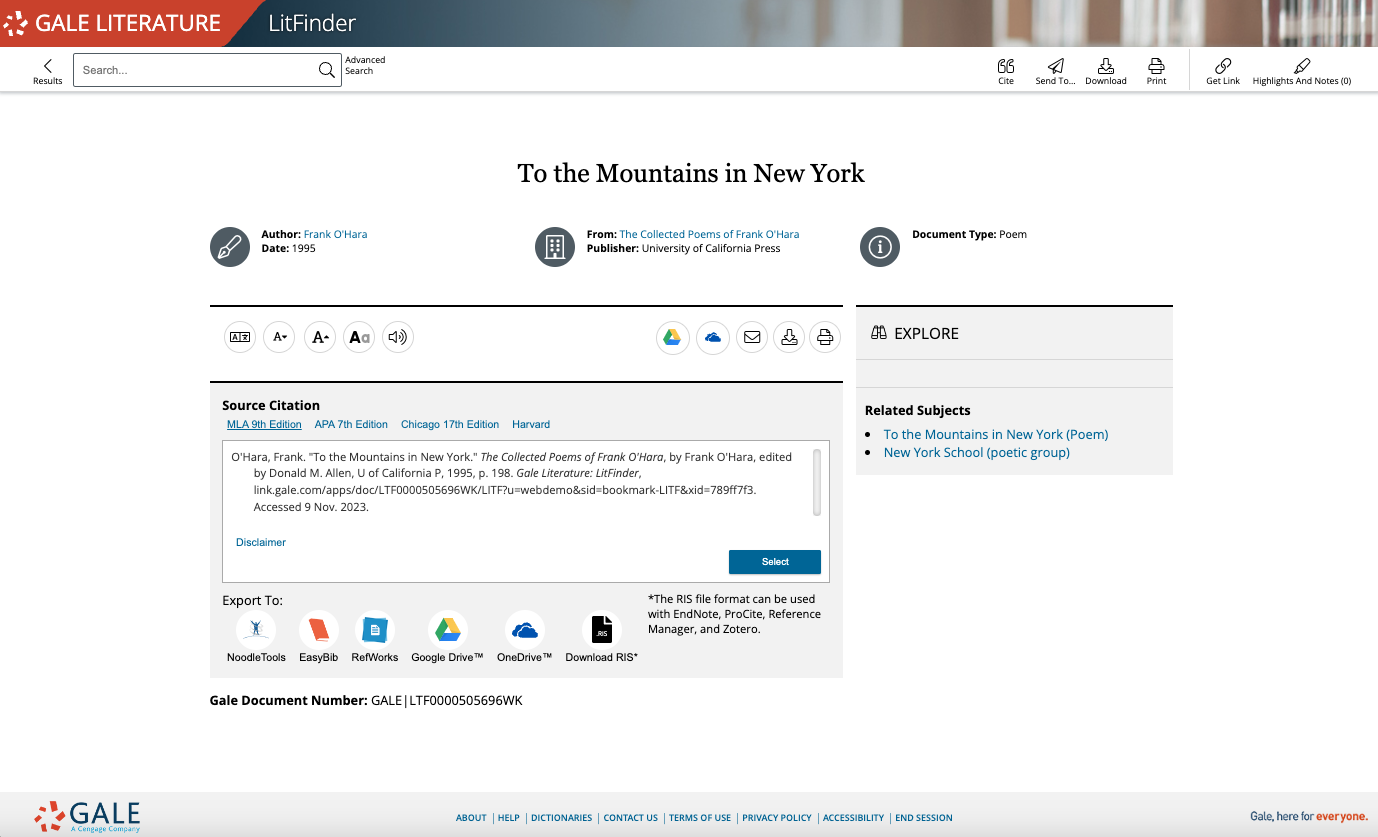Open Send To options

1055,71
